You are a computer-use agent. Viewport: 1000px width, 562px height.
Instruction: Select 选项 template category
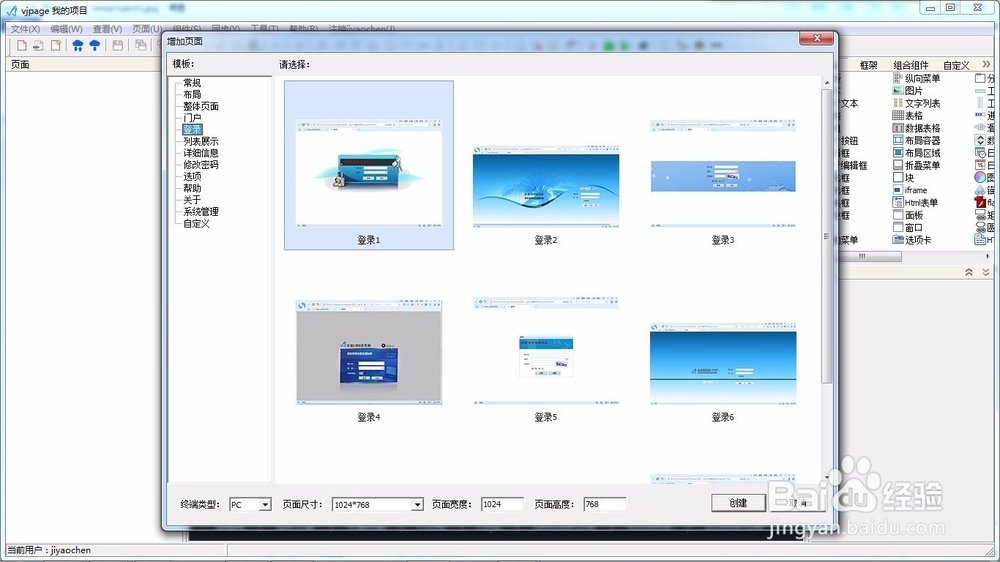(x=192, y=177)
